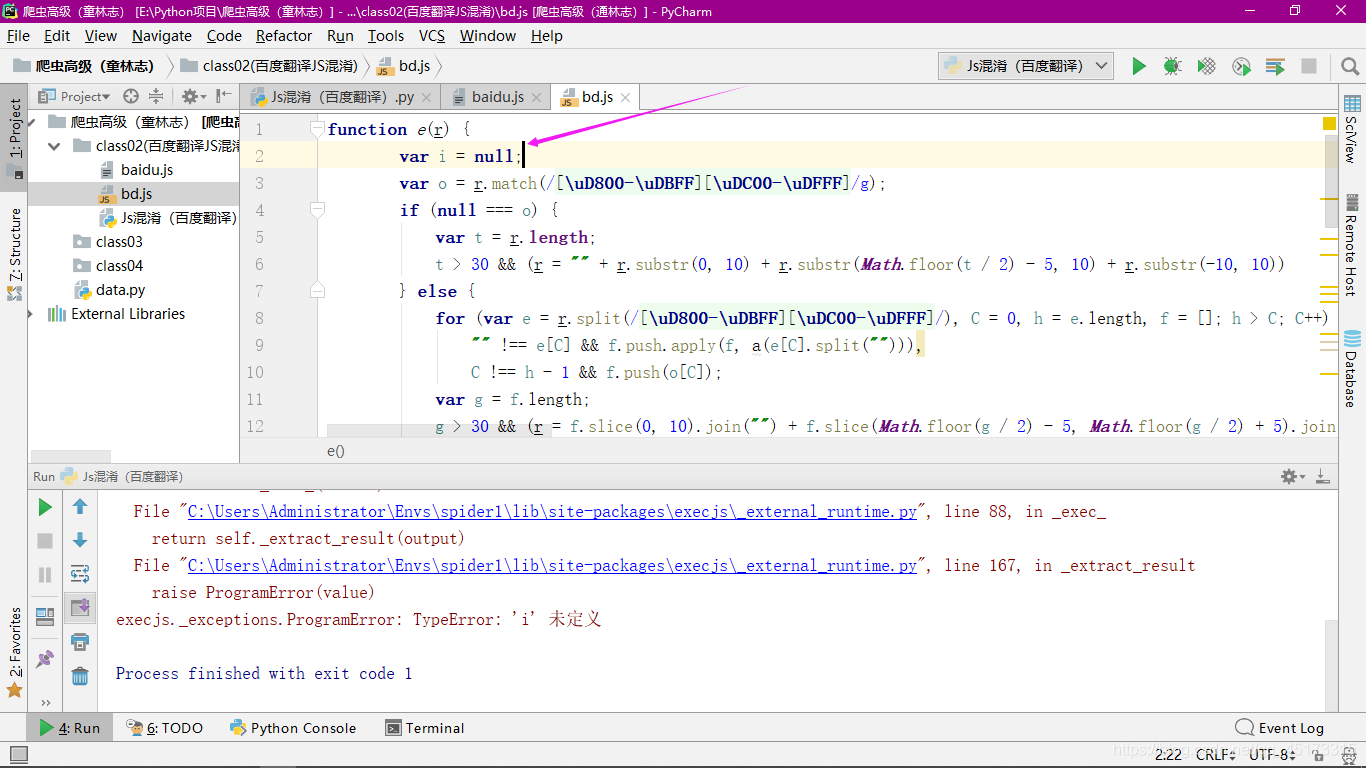1366x768 pixels.
Task: Jump down the stack trace arrow
Action: [80, 540]
